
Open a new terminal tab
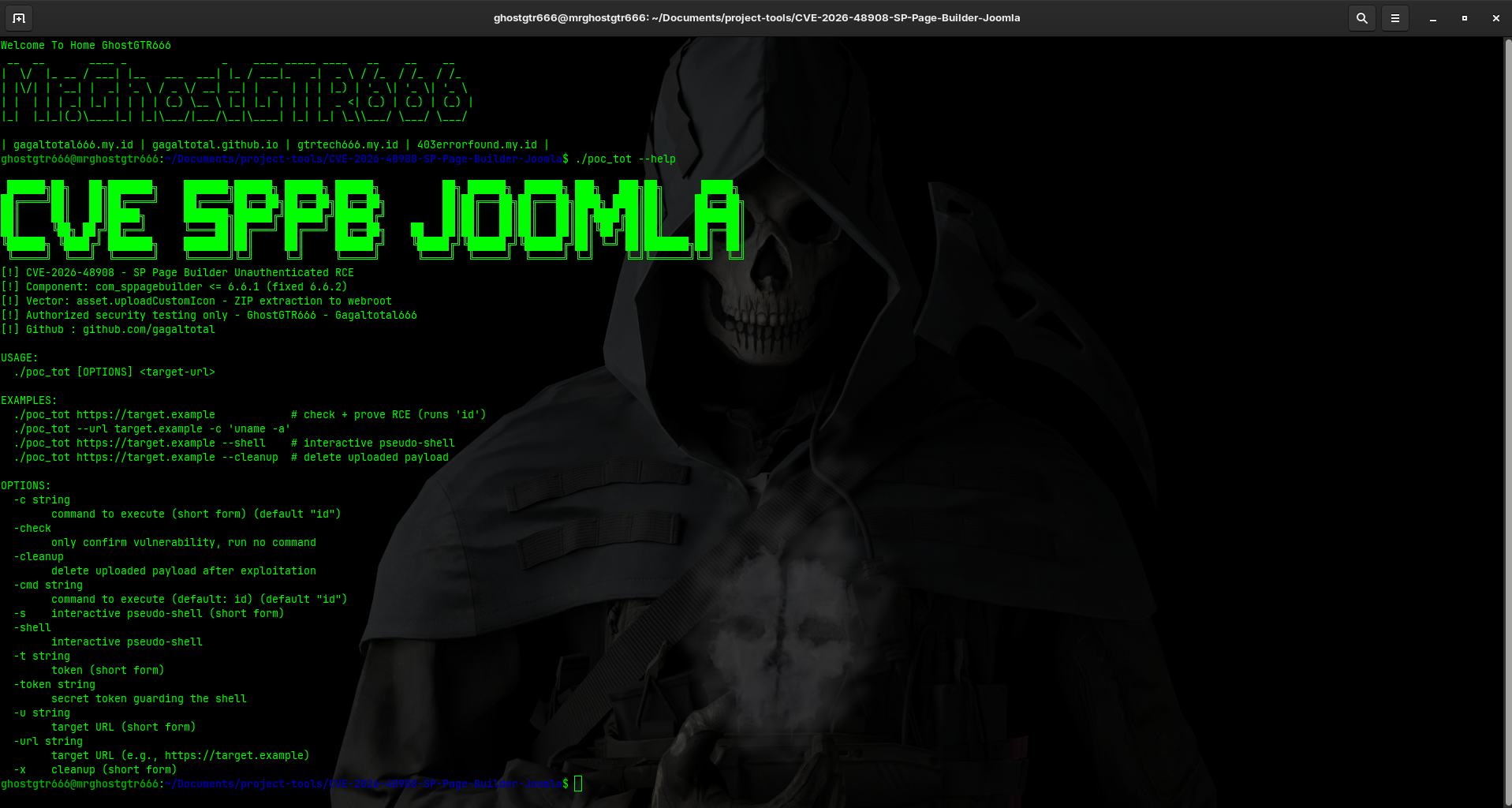point(19,17)
